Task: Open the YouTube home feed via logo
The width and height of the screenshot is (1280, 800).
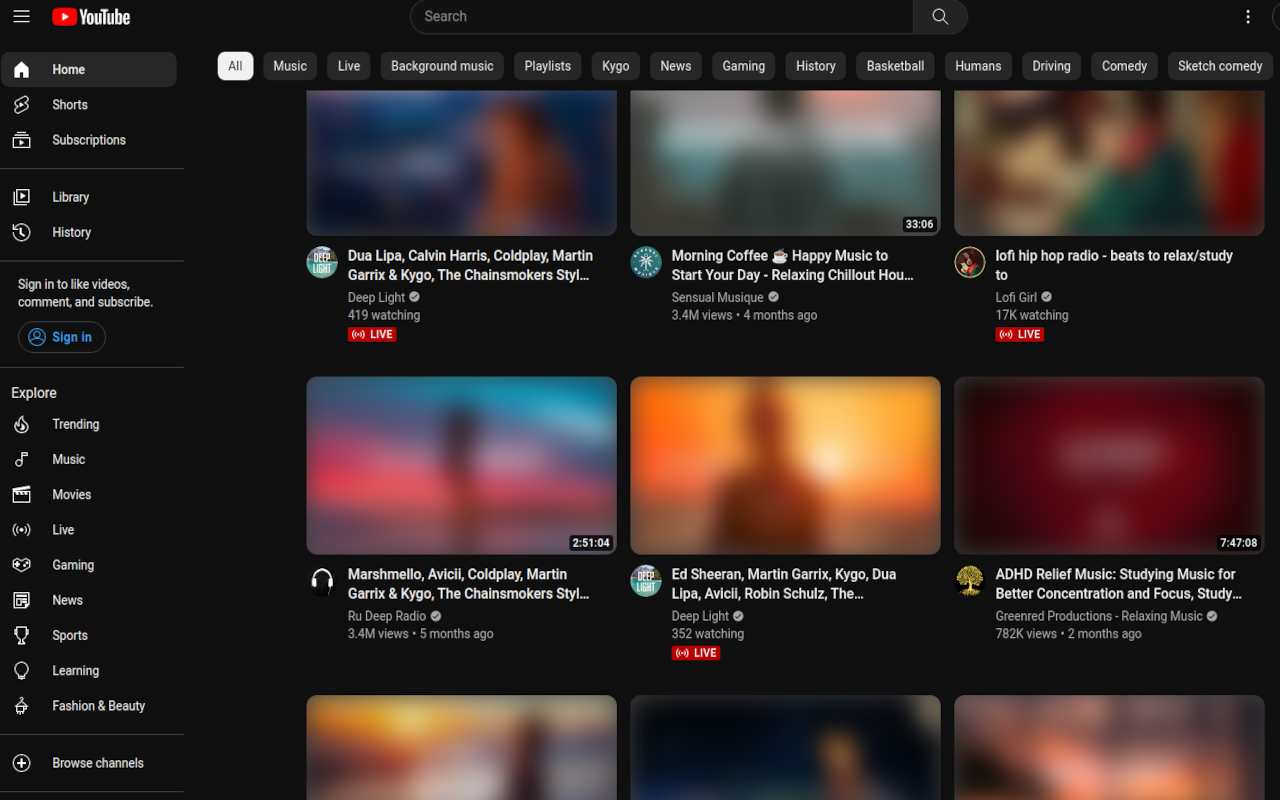Action: (x=90, y=16)
